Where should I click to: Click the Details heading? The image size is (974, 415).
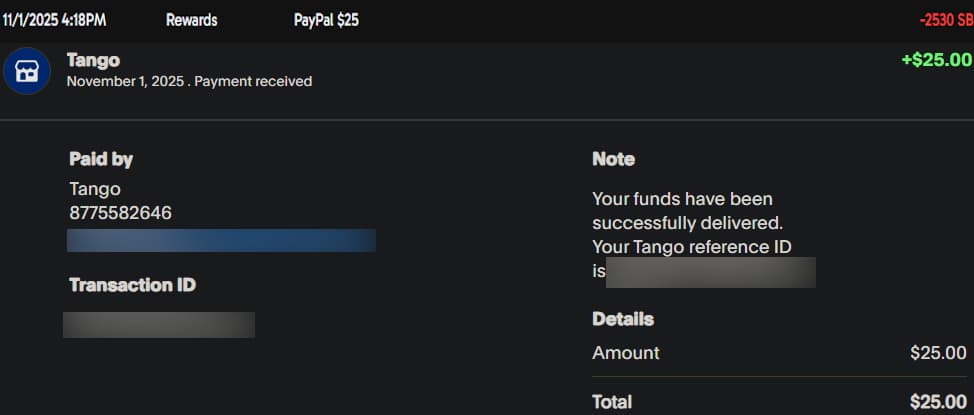tap(623, 319)
